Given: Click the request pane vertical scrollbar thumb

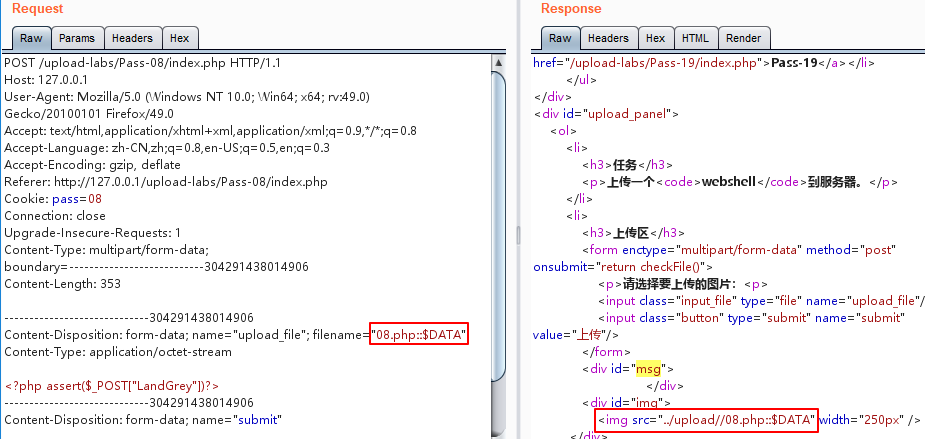Looking at the screenshot, I should tap(498, 227).
